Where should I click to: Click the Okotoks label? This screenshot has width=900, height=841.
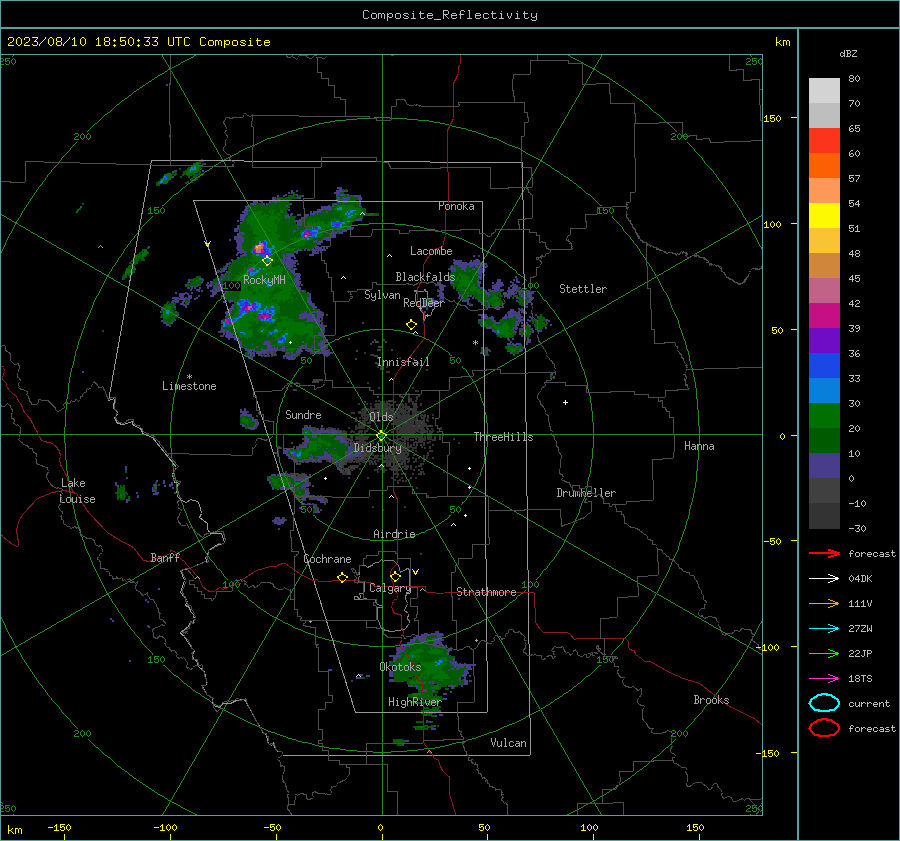[400, 666]
